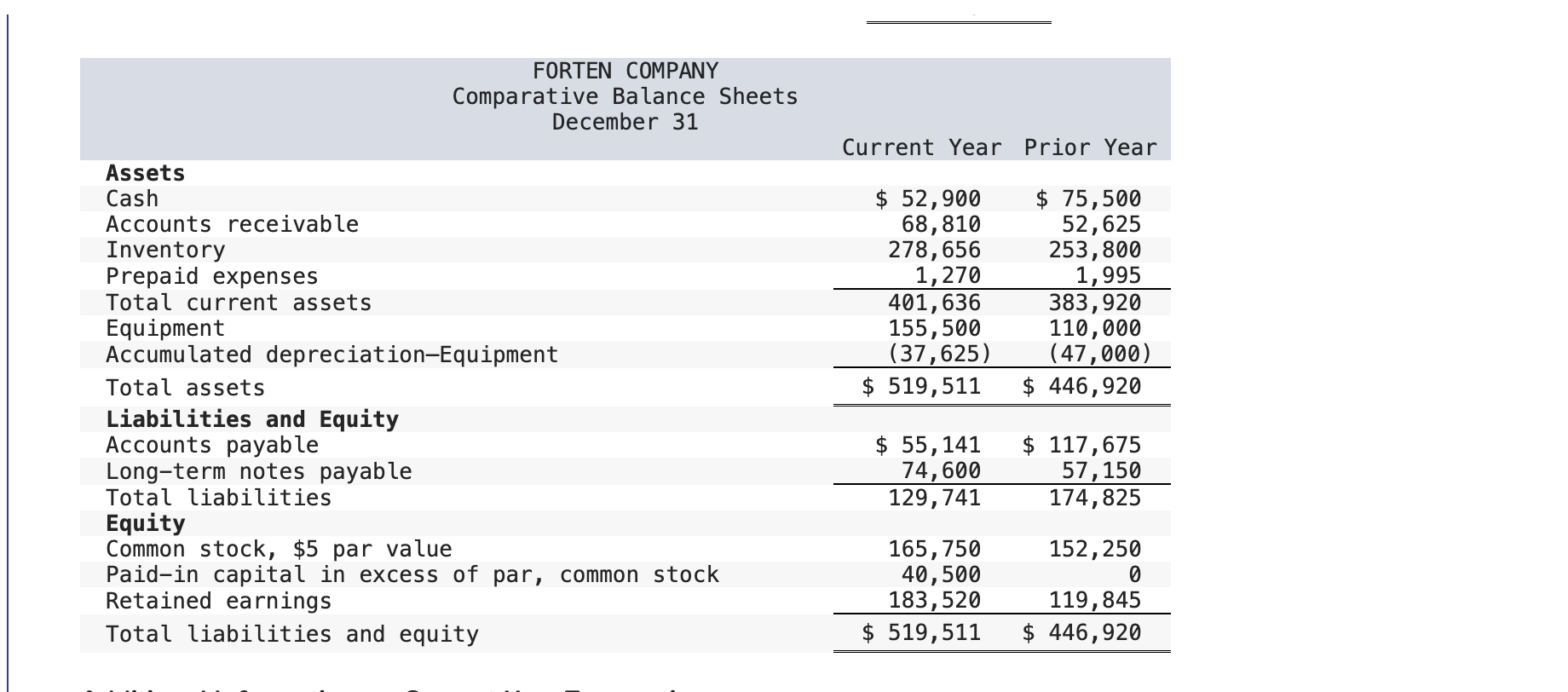This screenshot has height=692, width=1568.
Task: Select common stock value 165,750
Action: 935,549
